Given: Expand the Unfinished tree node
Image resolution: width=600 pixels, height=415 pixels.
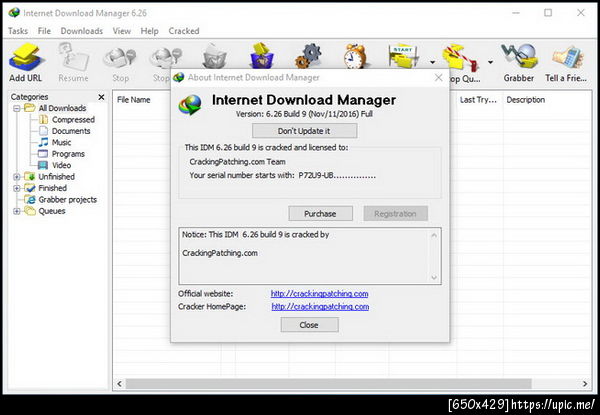Looking at the screenshot, I should tap(16, 177).
